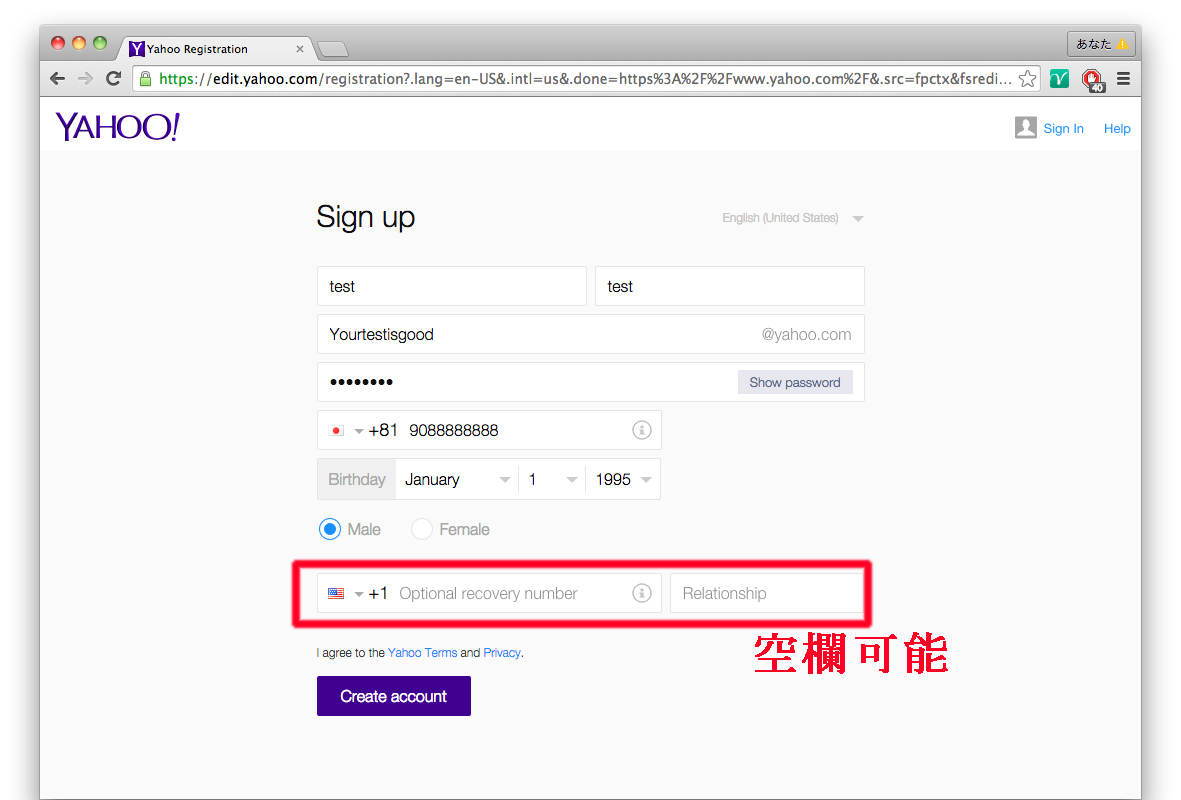The height and width of the screenshot is (800, 1181).
Task: Bookmark page with the star icon
Action: pos(1027,78)
